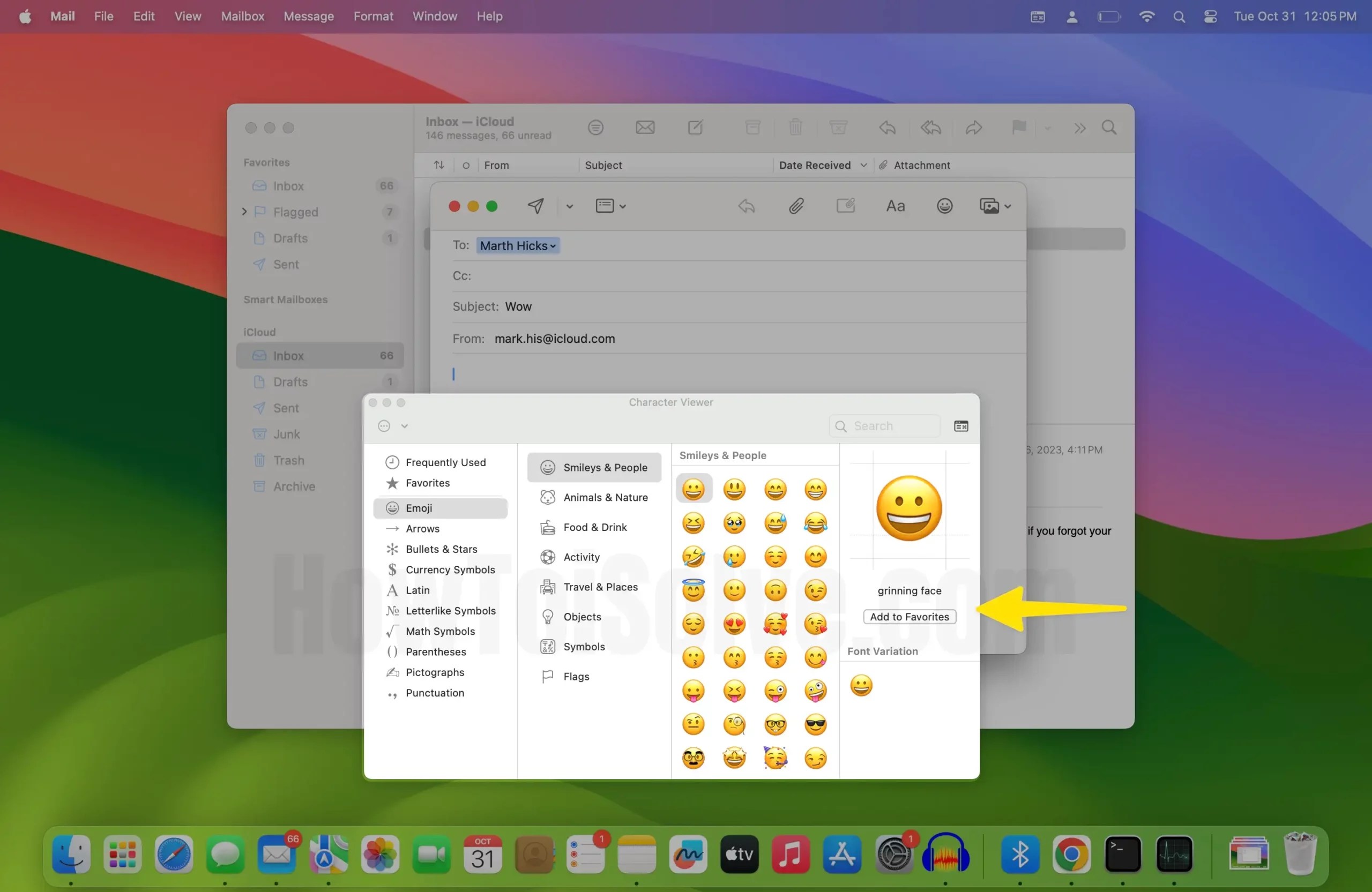1372x892 pixels.
Task: Collapse the Flagged mailbox disclosure triangle
Action: pyautogui.click(x=244, y=212)
